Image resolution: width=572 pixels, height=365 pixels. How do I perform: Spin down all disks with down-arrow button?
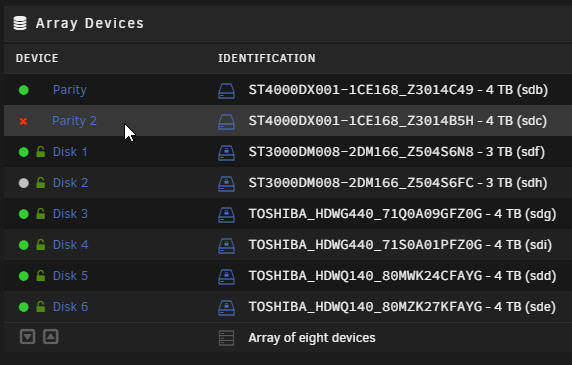(28, 337)
